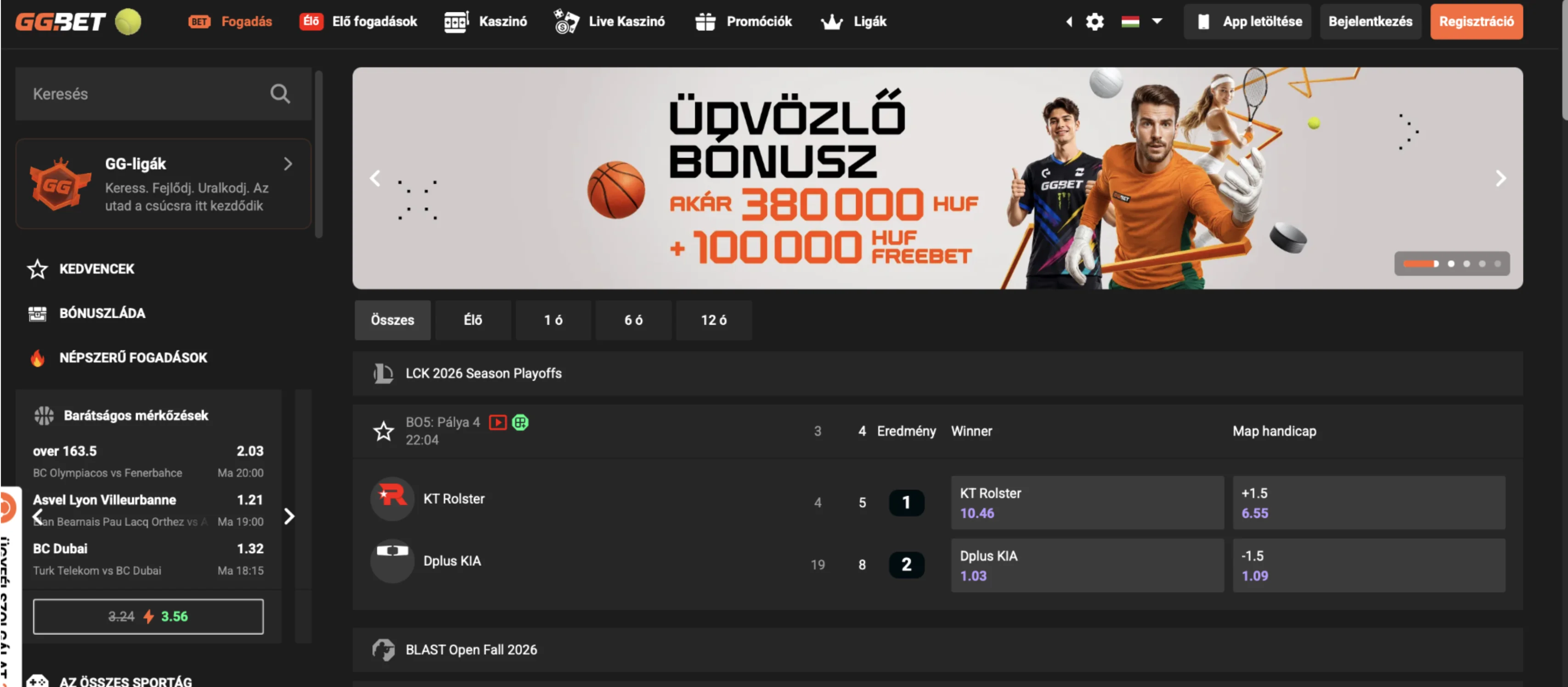
Task: Bet on Dplus KIA -1.5 handicap 1.09
Action: pyautogui.click(x=1368, y=565)
